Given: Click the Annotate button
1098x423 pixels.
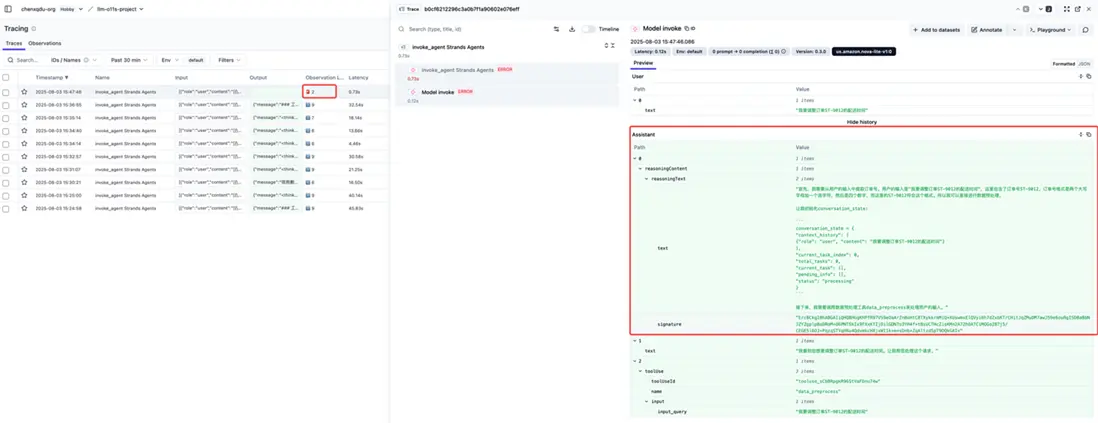Looking at the screenshot, I should coord(987,30).
